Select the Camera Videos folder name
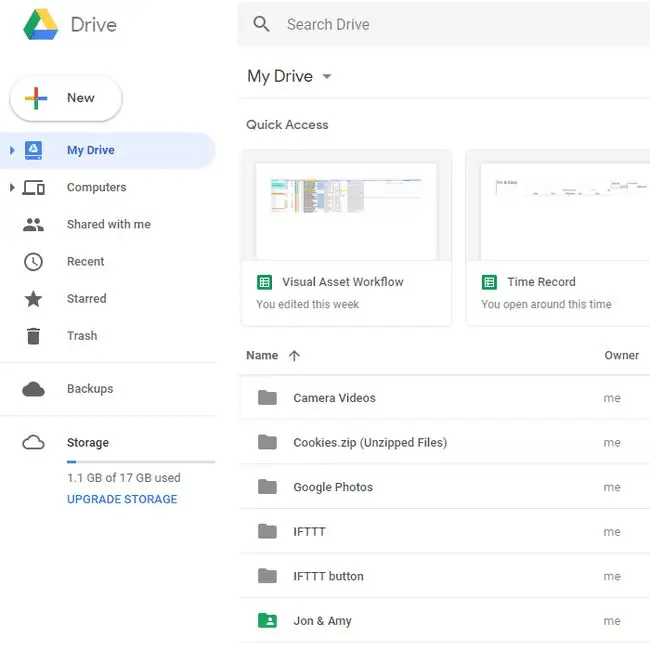The width and height of the screenshot is (650, 650). (335, 398)
